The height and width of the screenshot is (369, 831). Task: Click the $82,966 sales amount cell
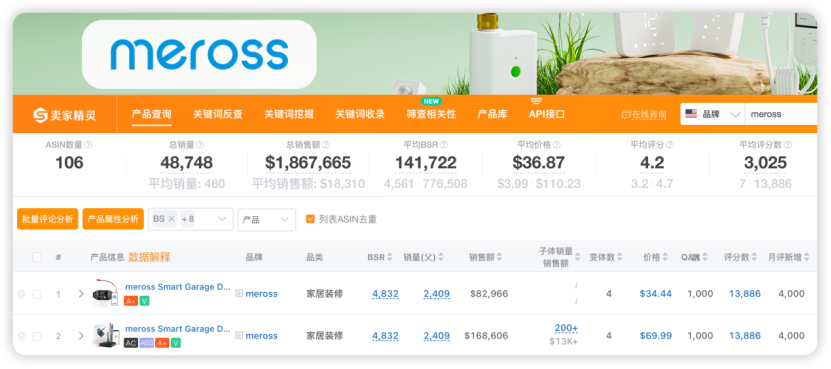click(489, 294)
